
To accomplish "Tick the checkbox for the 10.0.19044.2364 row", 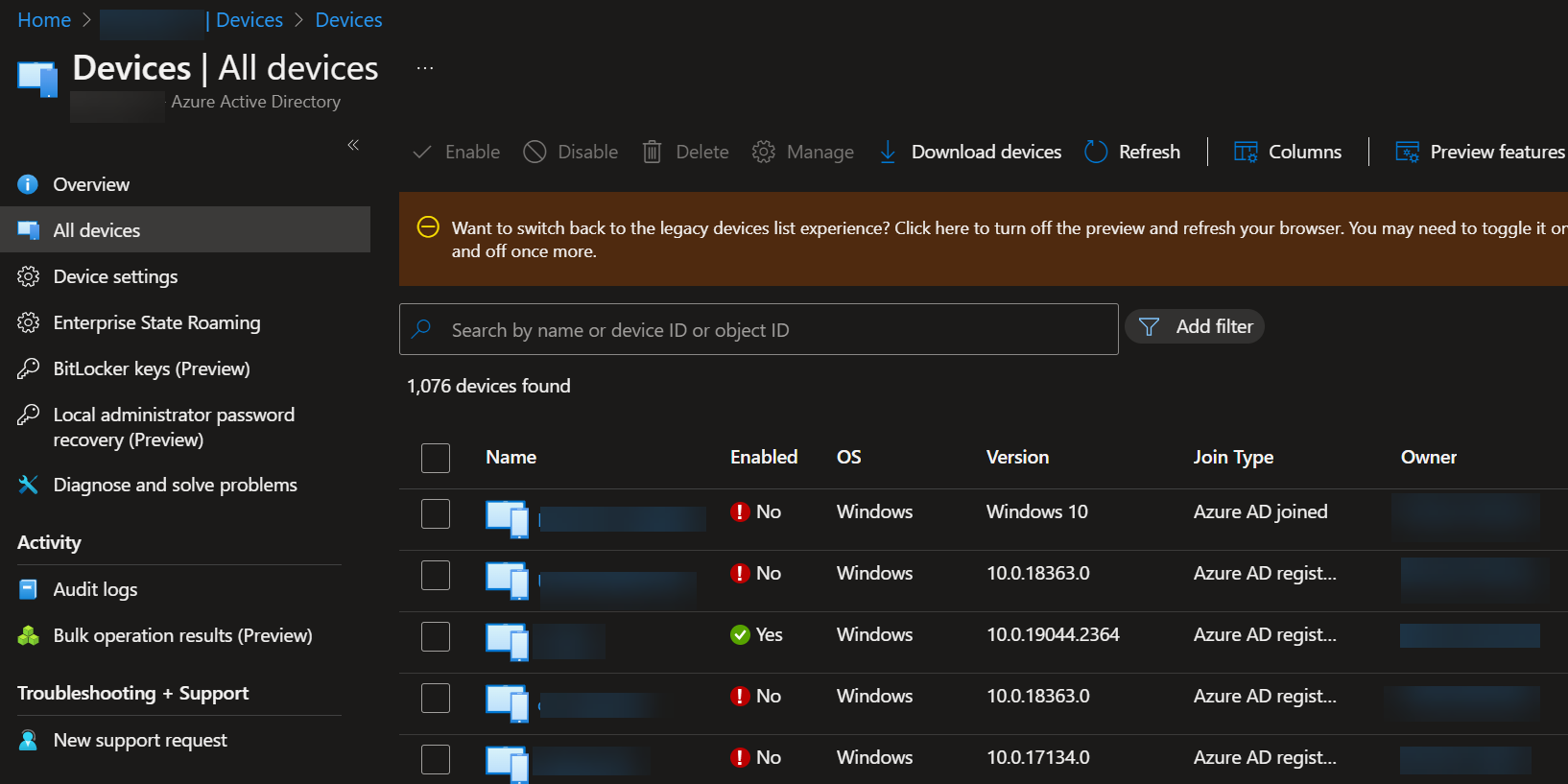I will click(436, 636).
